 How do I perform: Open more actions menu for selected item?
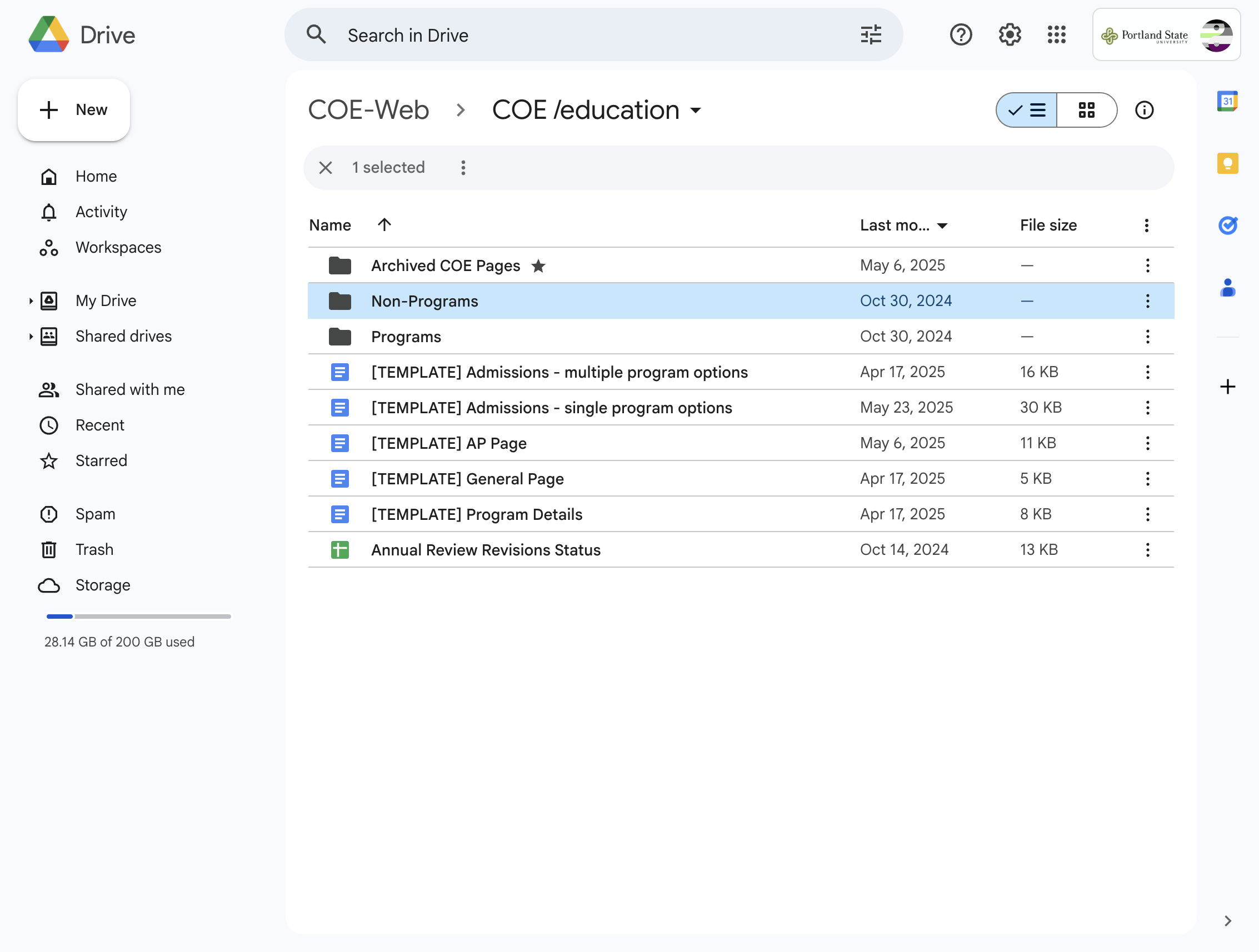coord(463,167)
